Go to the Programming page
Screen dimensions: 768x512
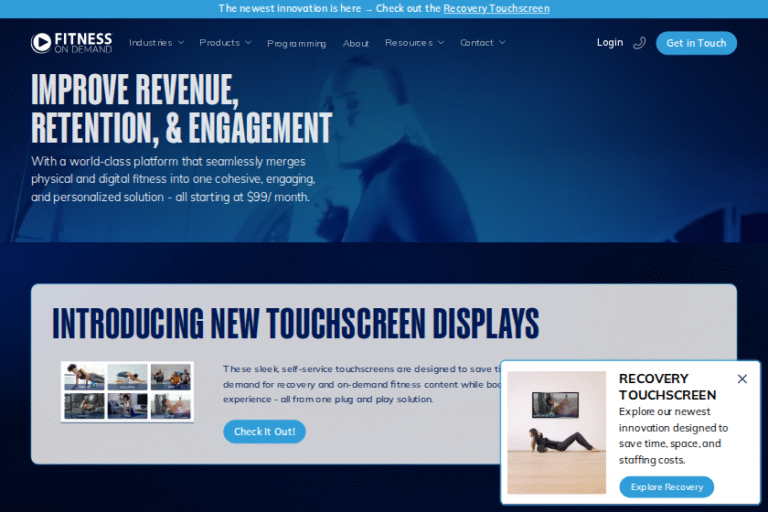(296, 44)
